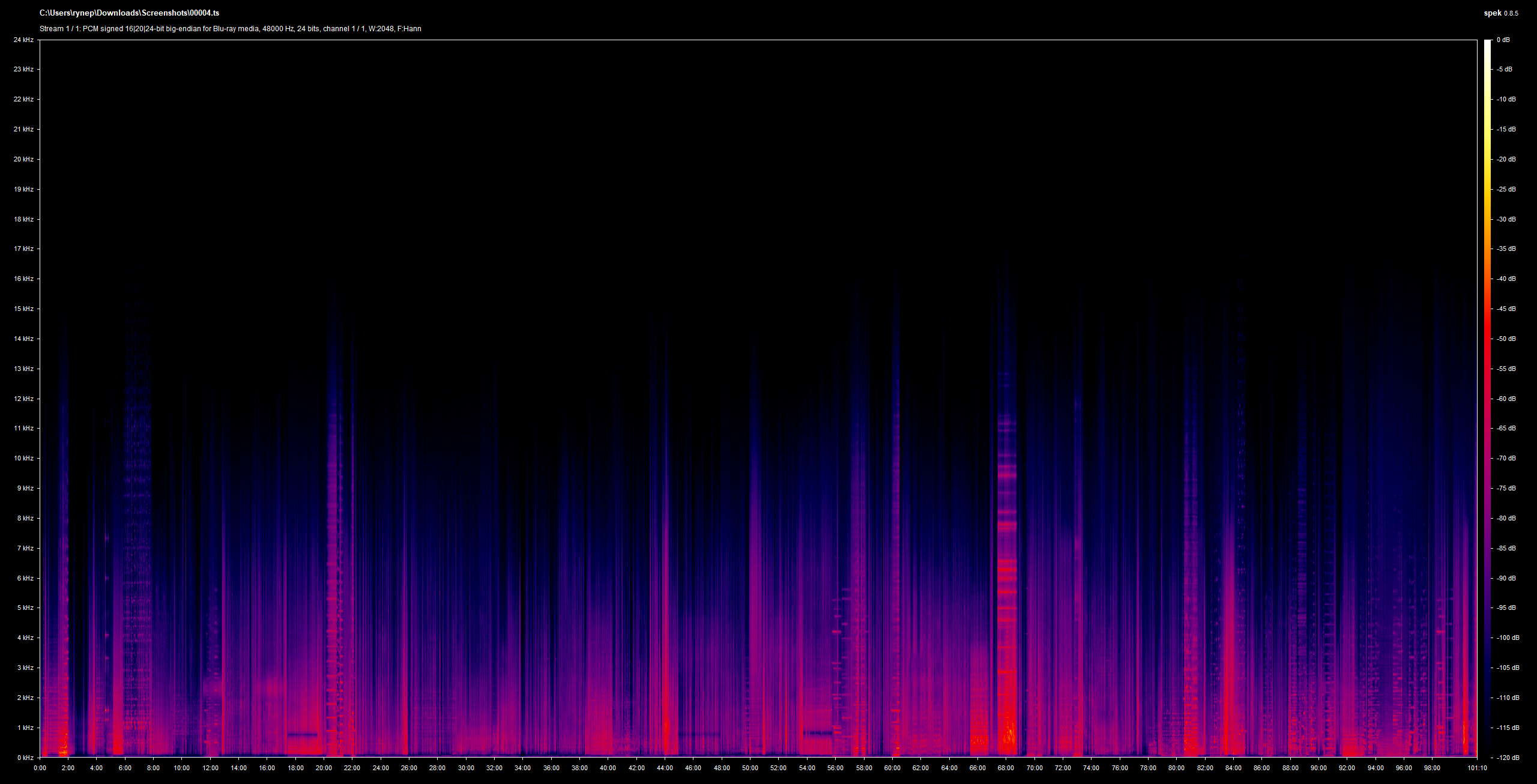Click the 0:00 time axis label

(40, 768)
